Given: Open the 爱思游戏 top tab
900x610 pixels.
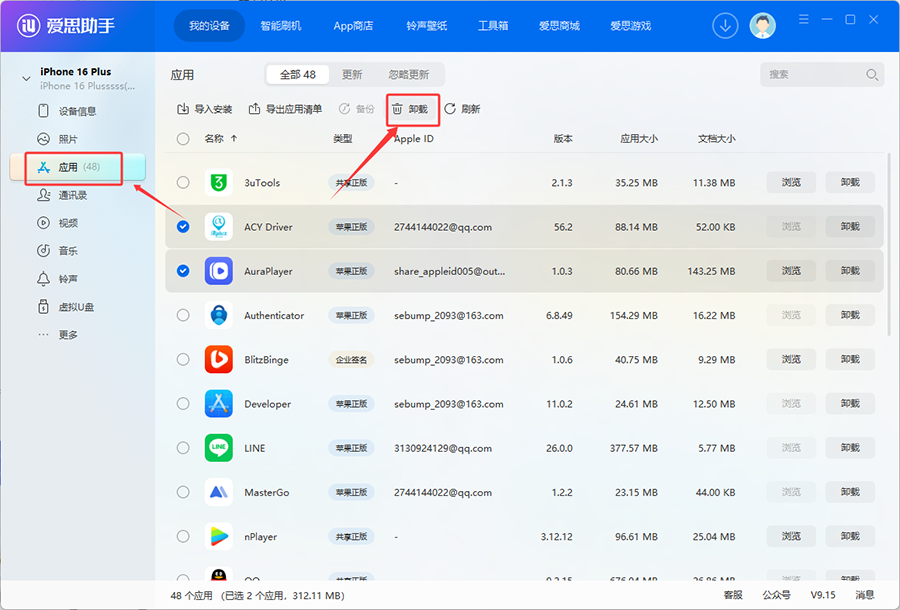Looking at the screenshot, I should coord(630,26).
